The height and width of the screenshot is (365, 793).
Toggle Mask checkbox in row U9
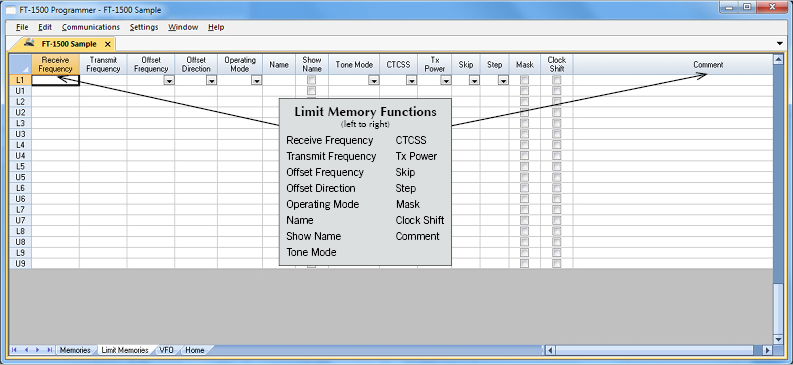pyautogui.click(x=524, y=263)
